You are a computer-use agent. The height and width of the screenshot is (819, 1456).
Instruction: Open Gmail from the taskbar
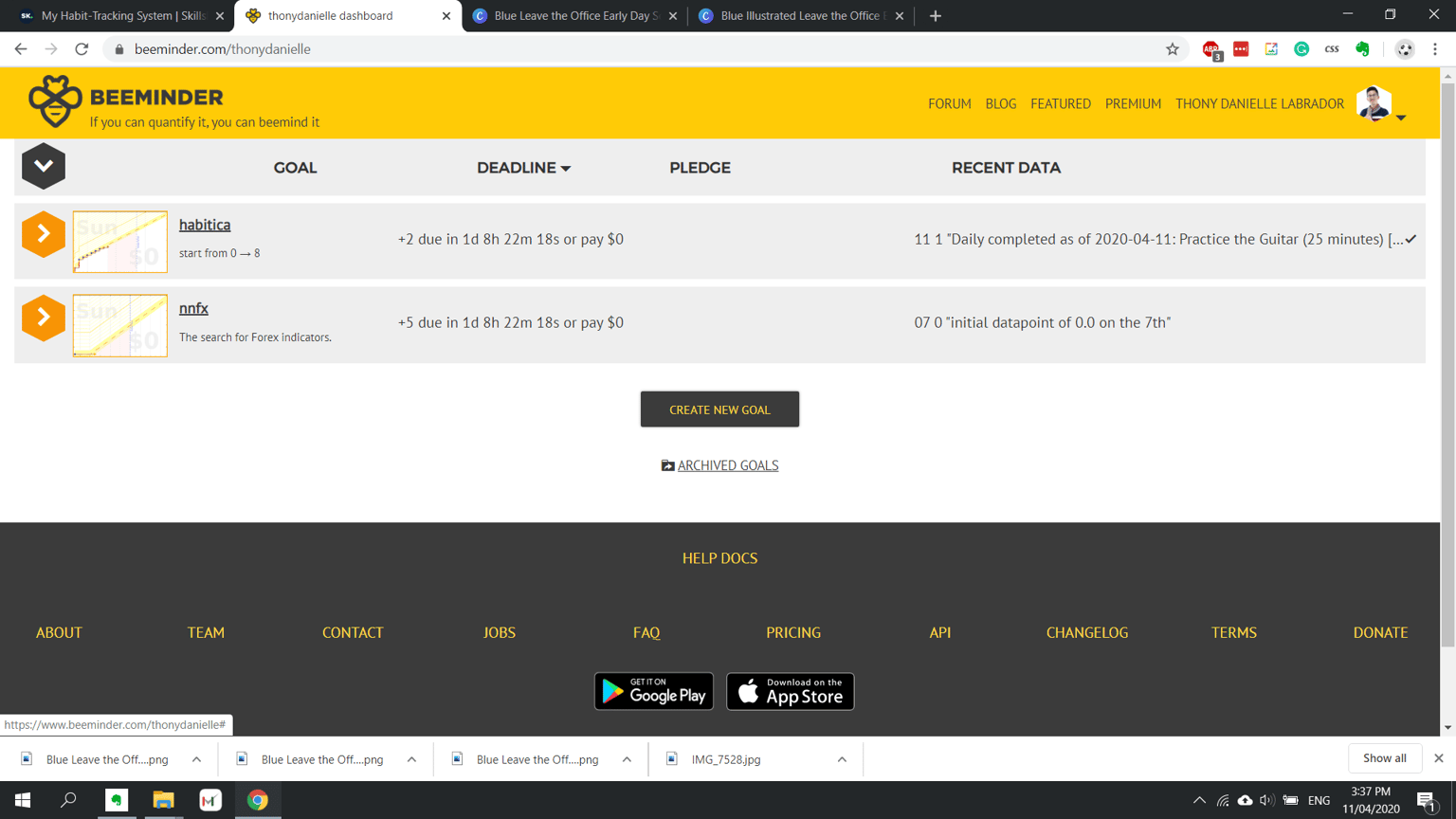click(x=210, y=800)
